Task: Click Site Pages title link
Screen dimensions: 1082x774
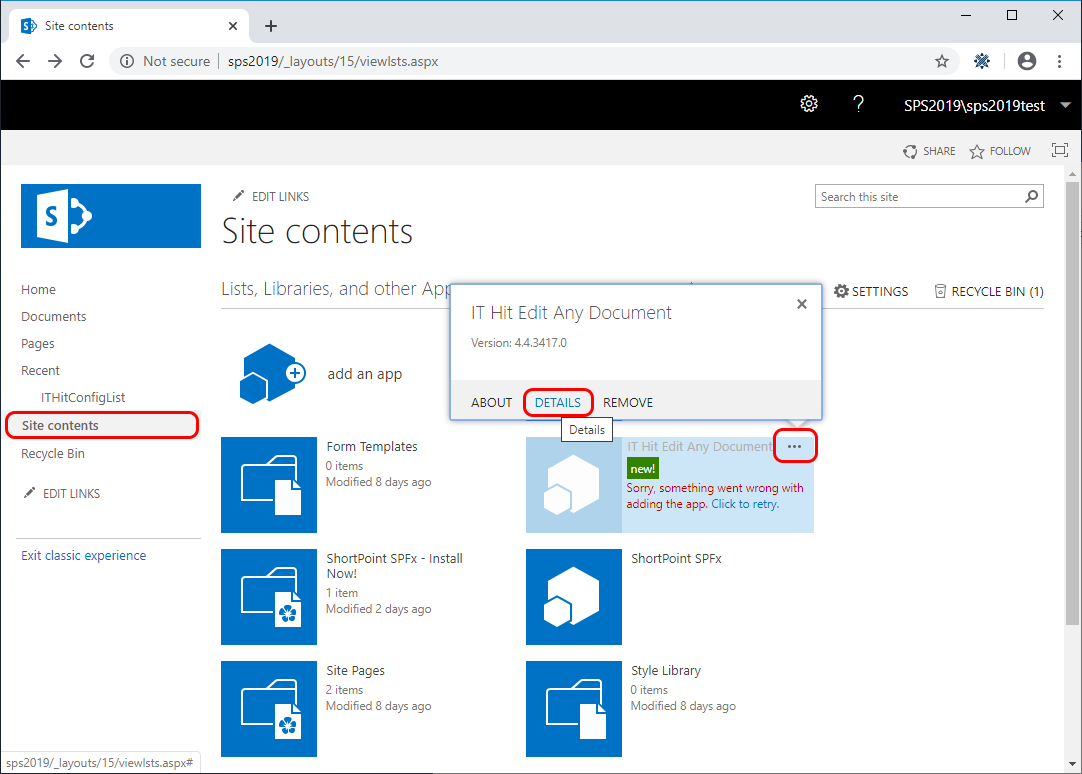Action: (355, 671)
